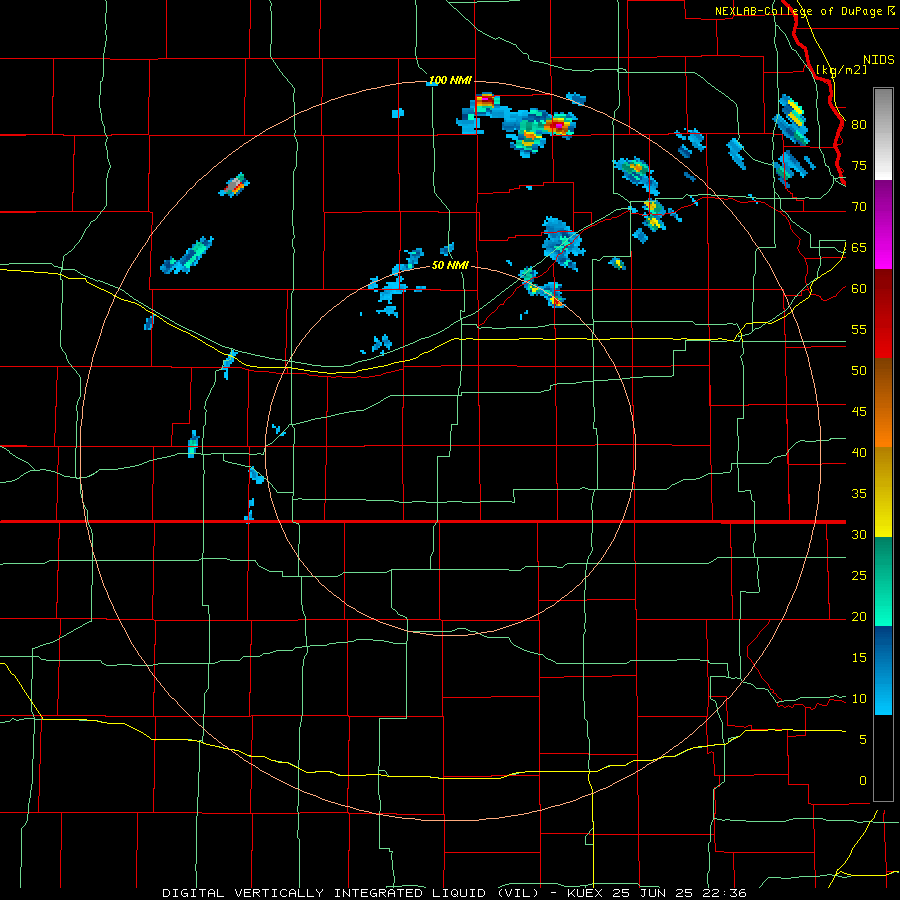Select the "65" value on the color scale
The height and width of the screenshot is (900, 900).
(x=859, y=247)
